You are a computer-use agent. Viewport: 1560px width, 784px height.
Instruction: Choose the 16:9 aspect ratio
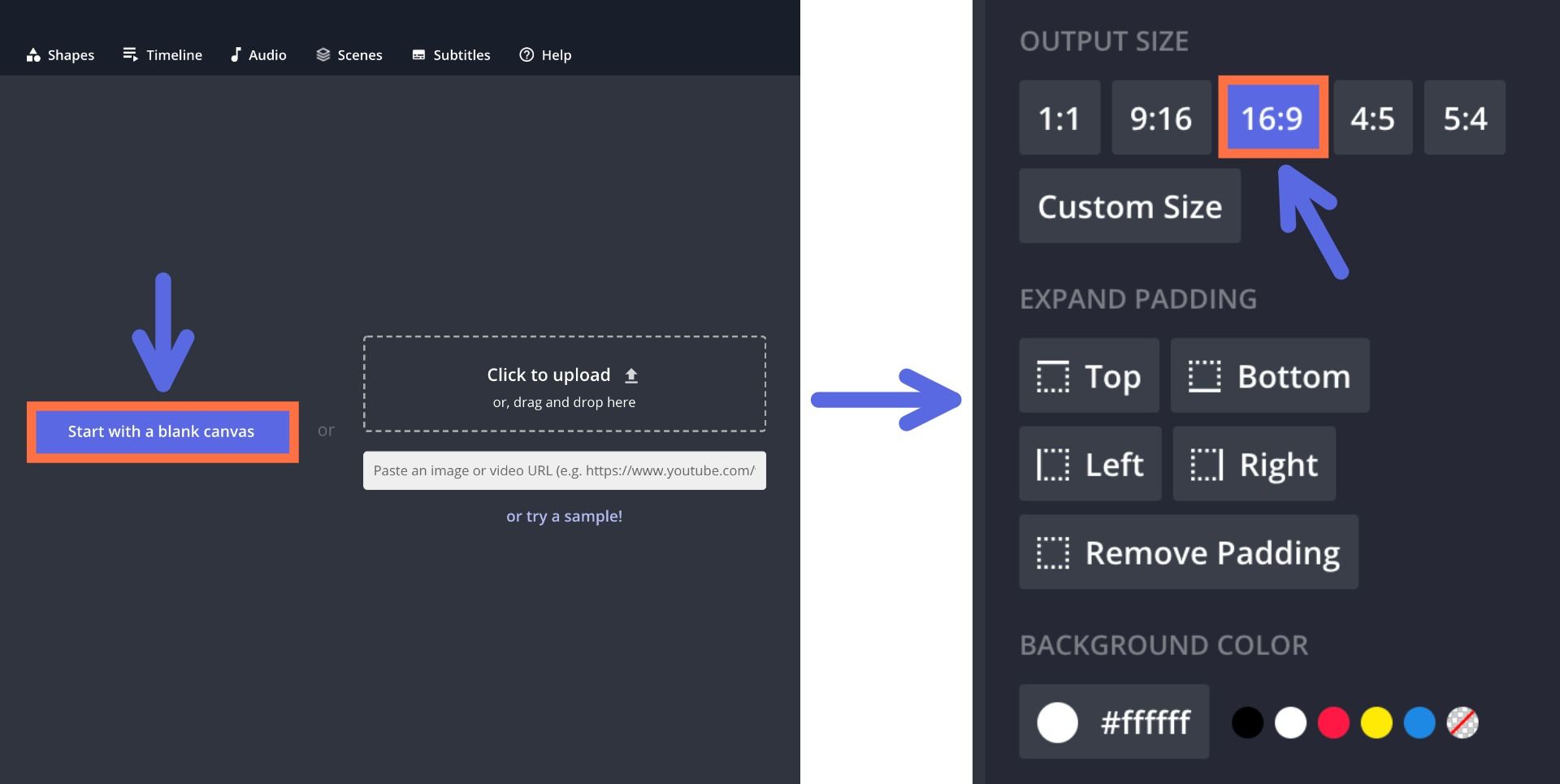coord(1272,119)
